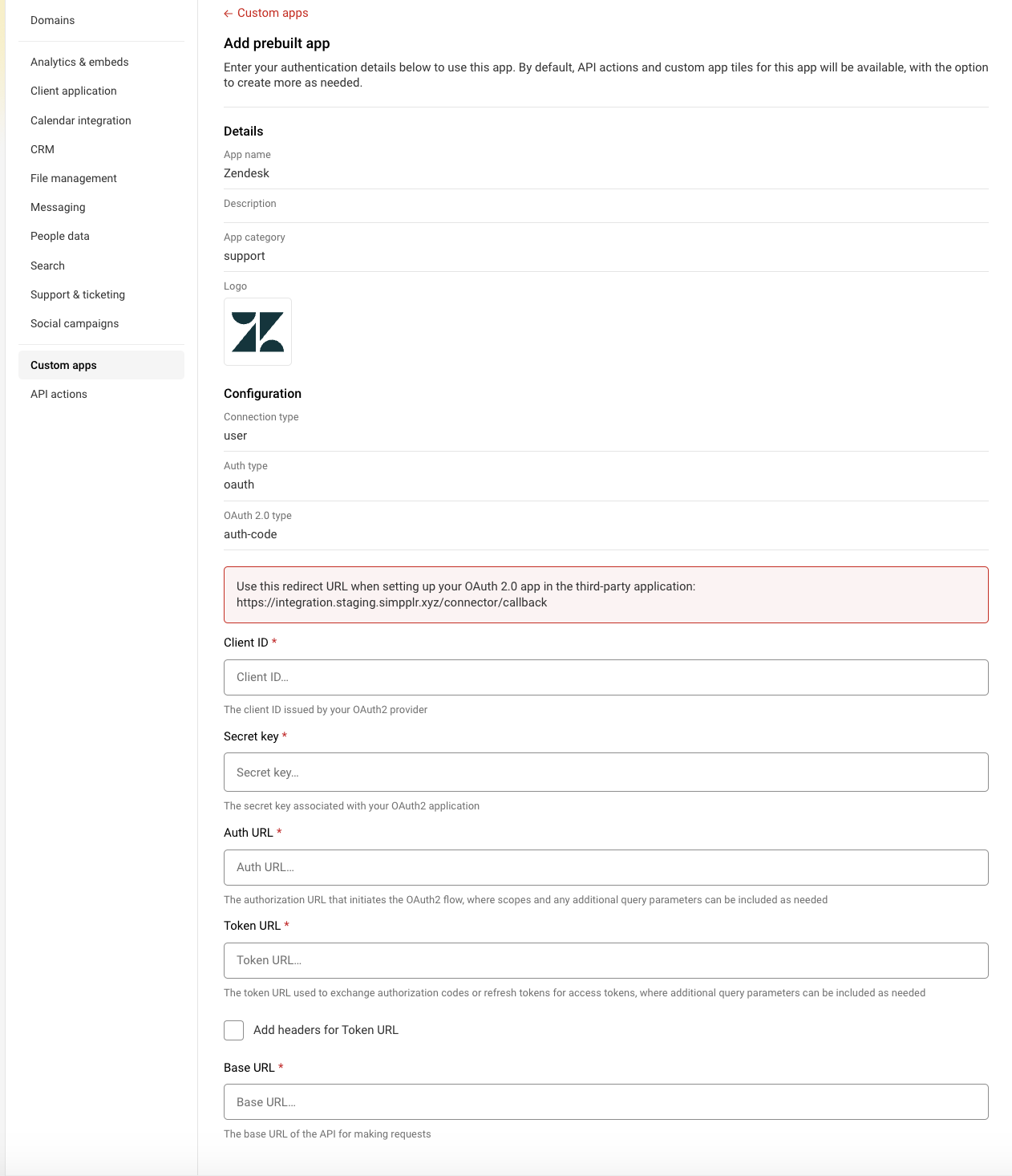The image size is (1012, 1176).
Task: Open Domains settings in the sidebar
Action: [53, 20]
